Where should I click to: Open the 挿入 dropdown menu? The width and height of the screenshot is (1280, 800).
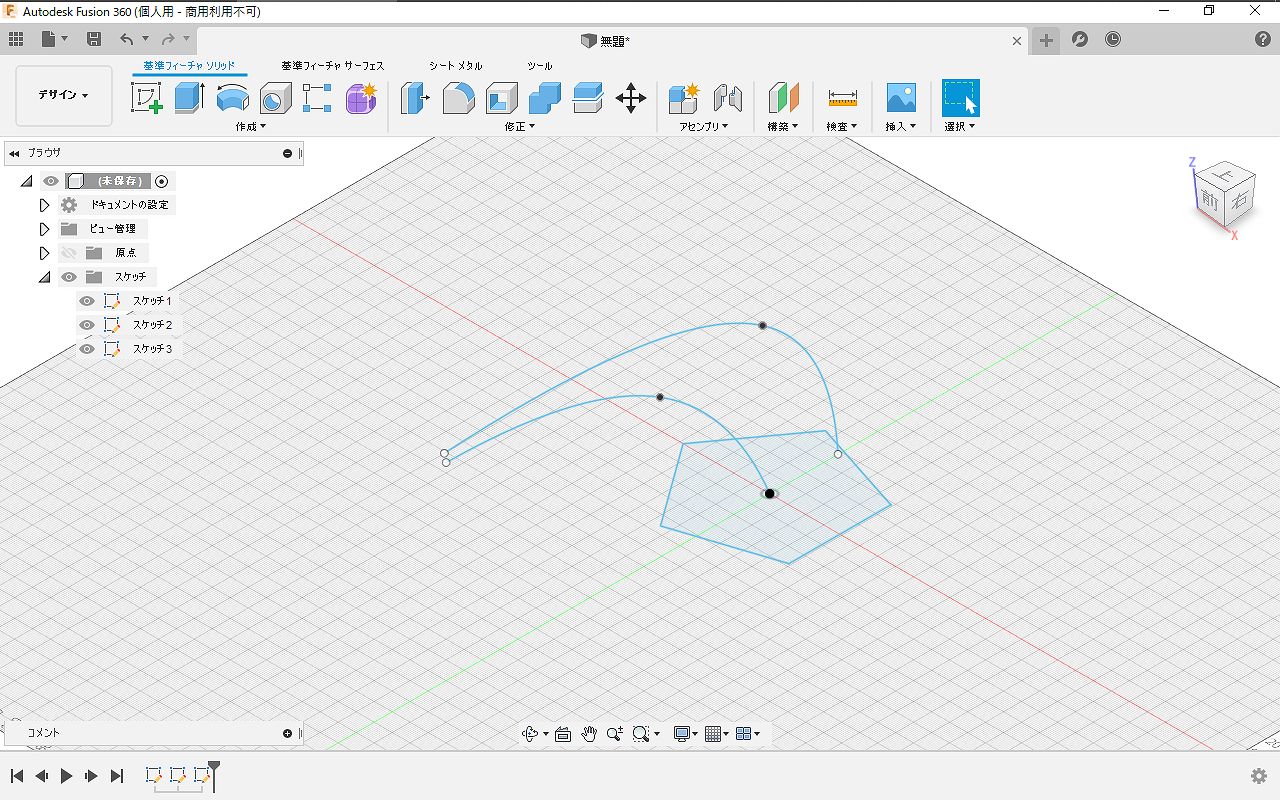(x=901, y=127)
